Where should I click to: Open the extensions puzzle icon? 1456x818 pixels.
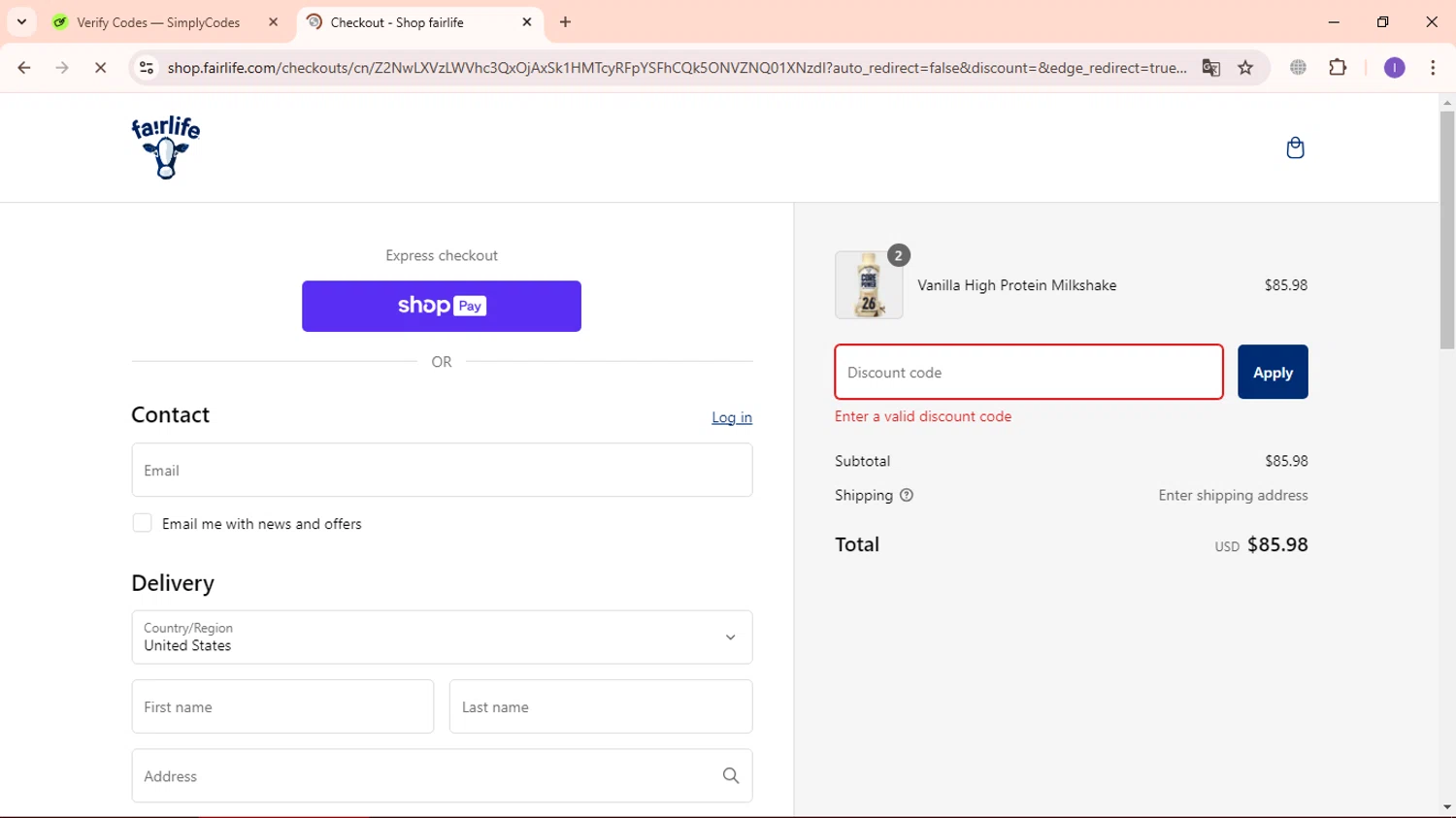(x=1338, y=68)
